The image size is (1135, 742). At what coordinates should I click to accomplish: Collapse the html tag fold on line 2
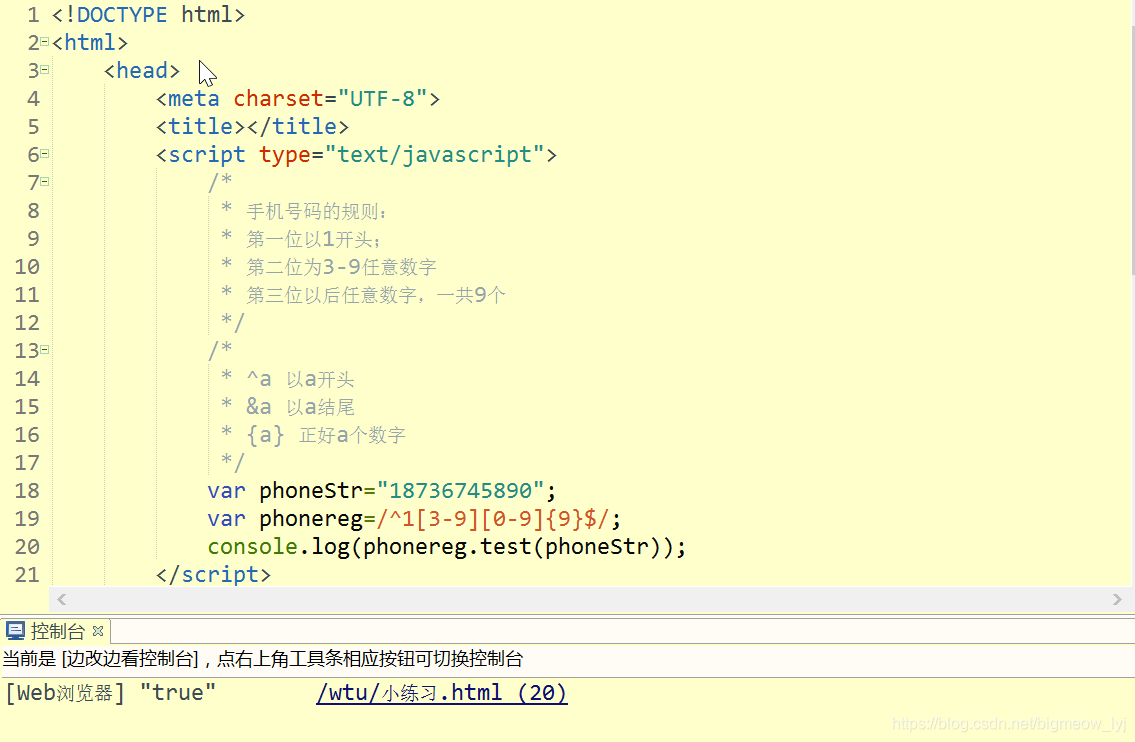(x=45, y=42)
